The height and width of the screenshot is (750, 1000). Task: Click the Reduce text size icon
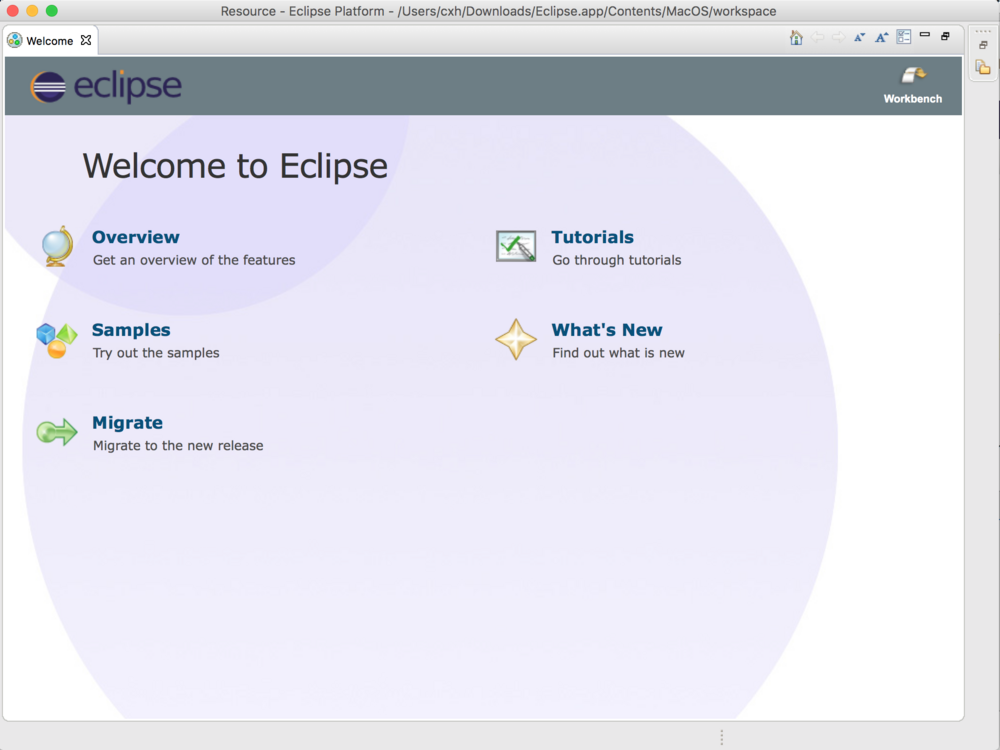pyautogui.click(x=859, y=37)
